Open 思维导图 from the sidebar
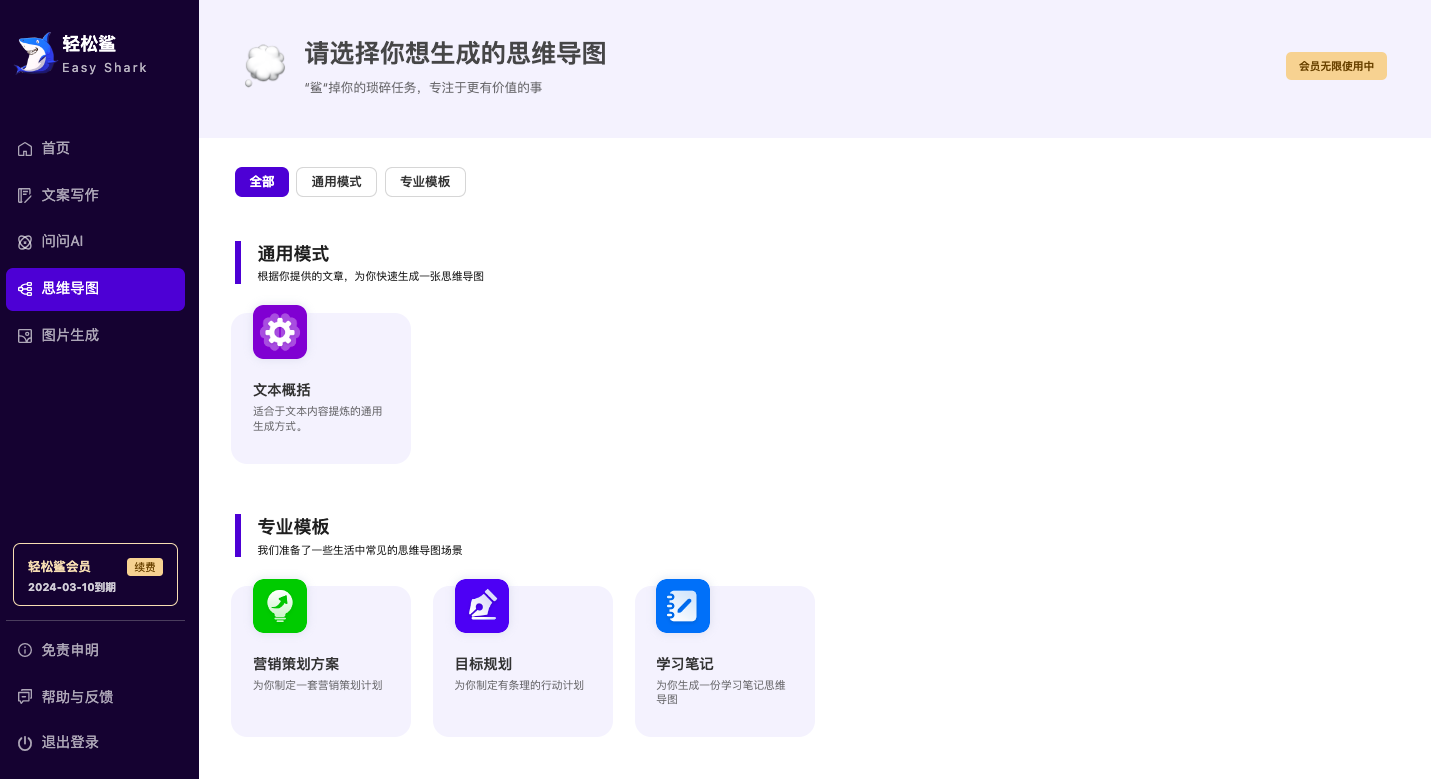Image resolution: width=1431 pixels, height=779 pixels. [x=70, y=289]
